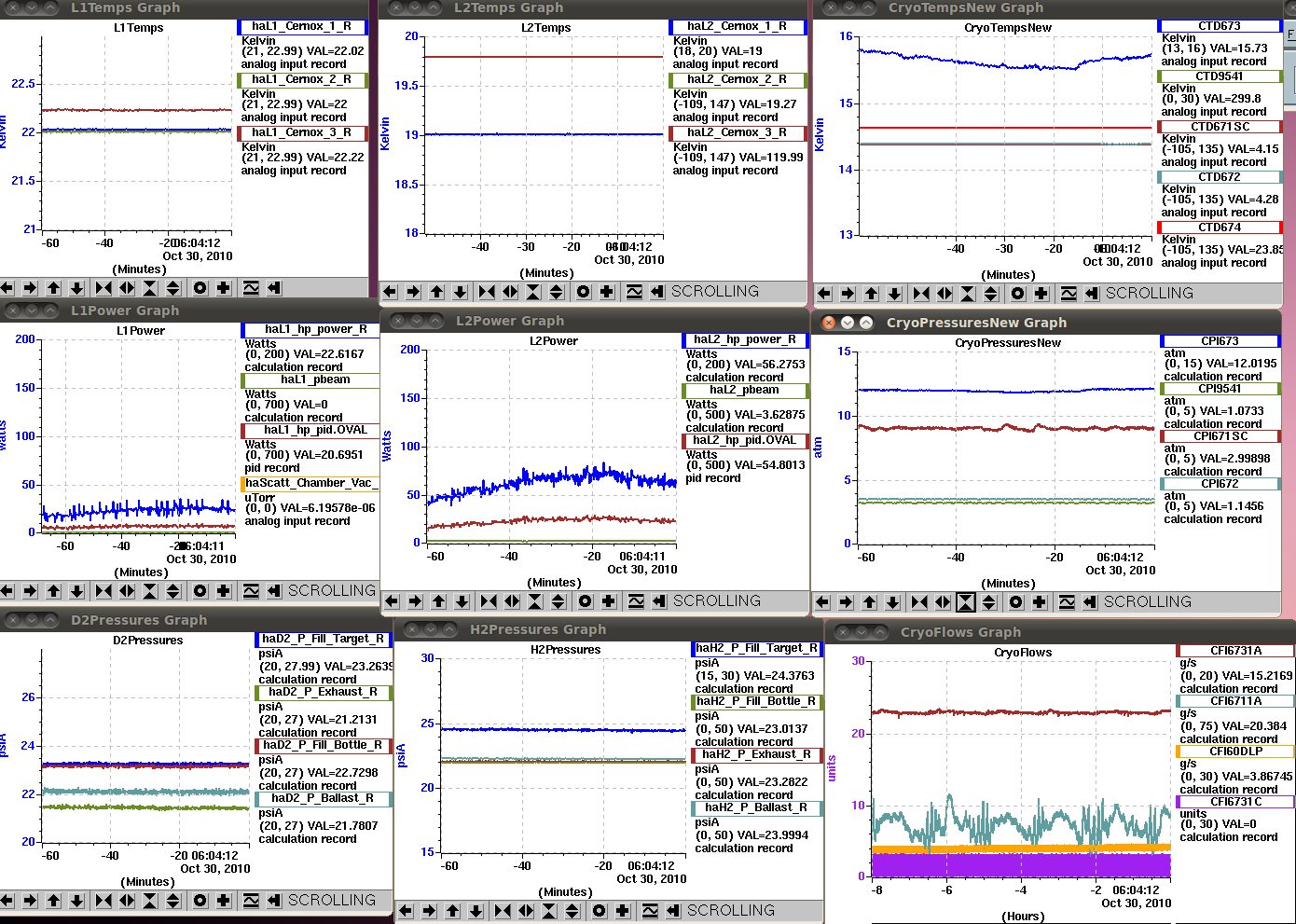1296x924 pixels.
Task: Zoom in vertically on L1Power graph
Action: [150, 591]
